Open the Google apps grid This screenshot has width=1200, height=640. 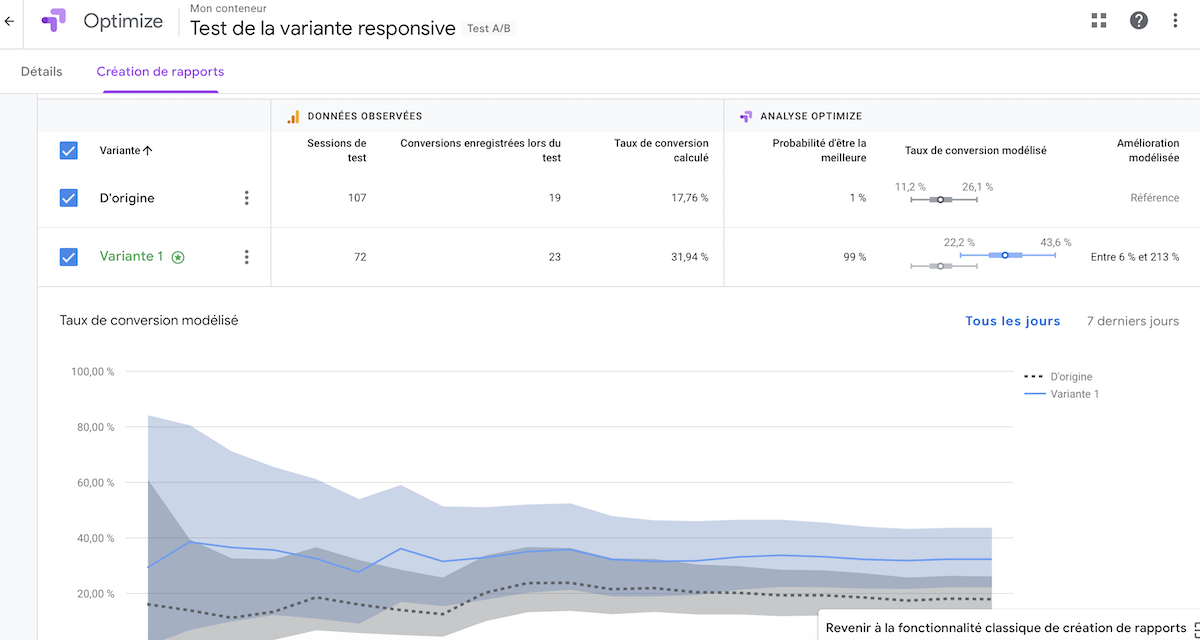1099,20
